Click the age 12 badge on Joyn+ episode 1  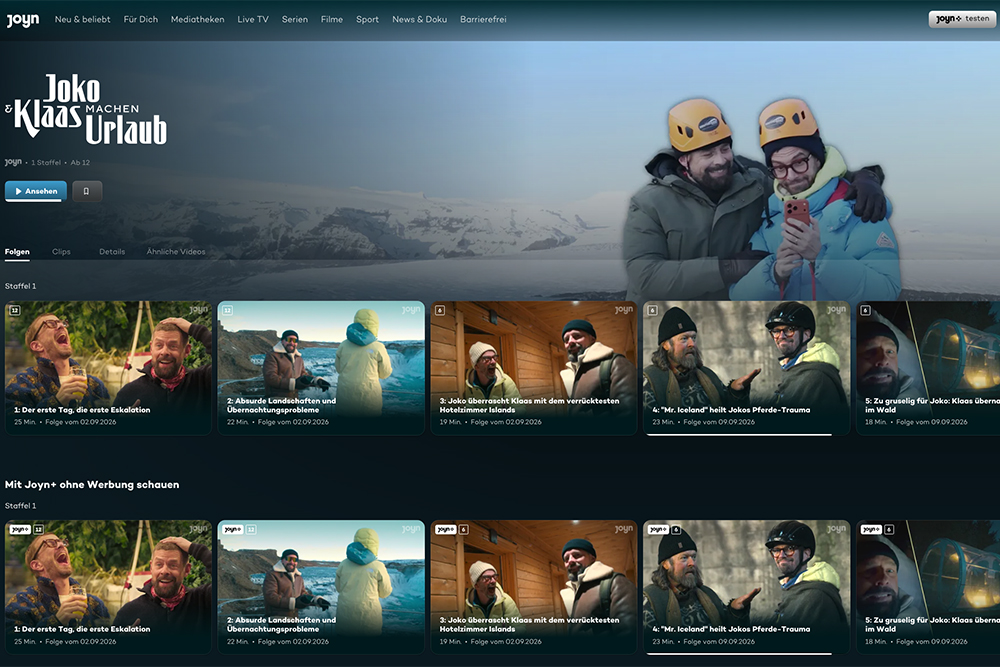pos(38,529)
